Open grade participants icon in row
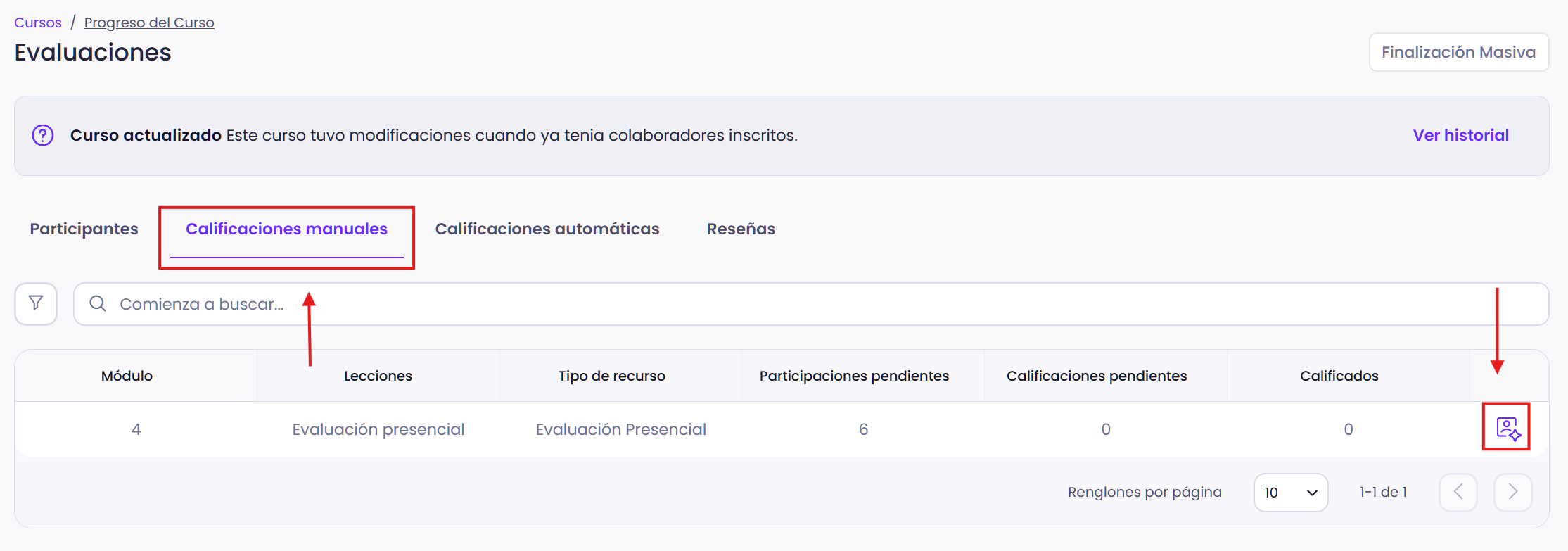This screenshot has height=551, width=1568. pos(1508,428)
